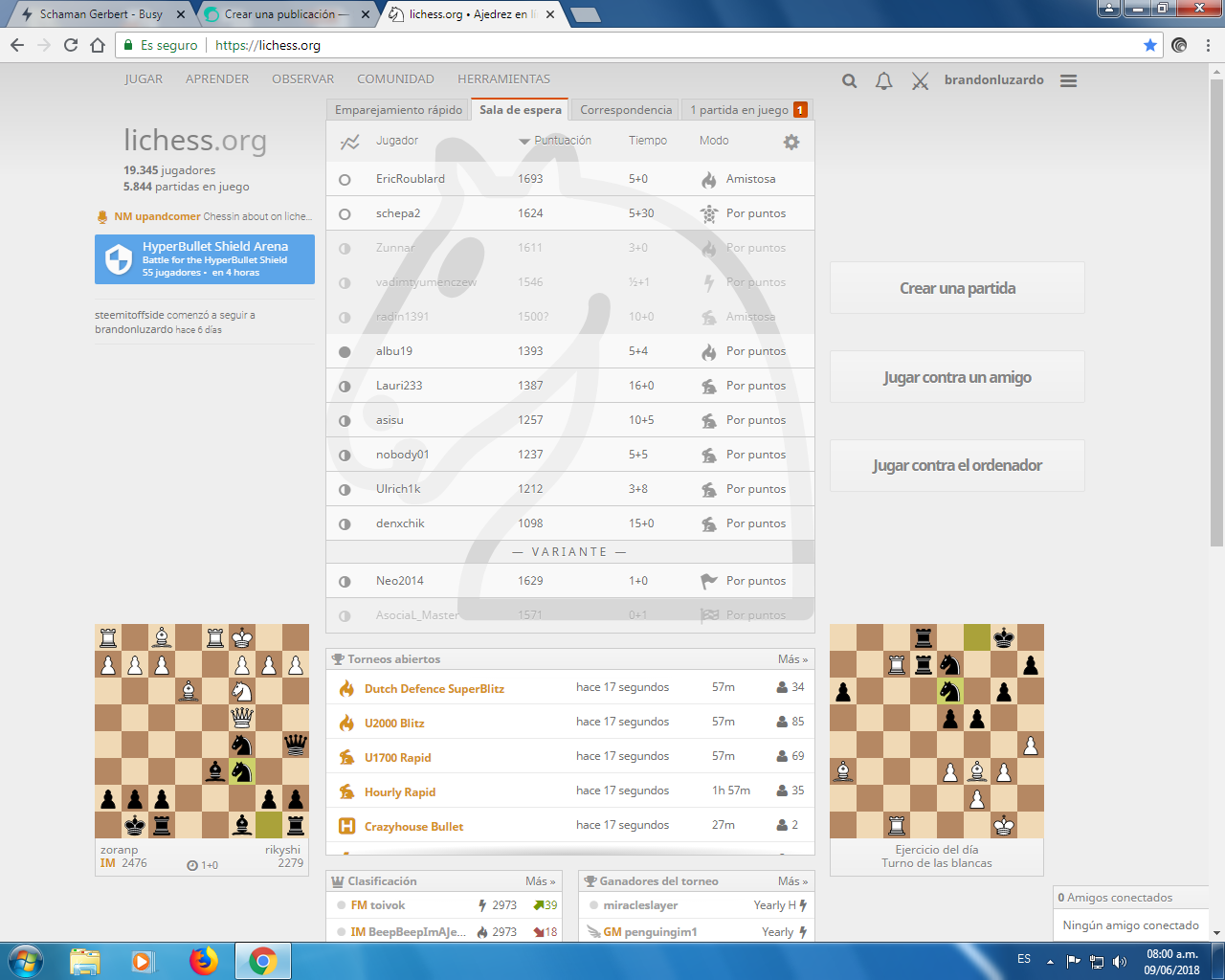
Task: Select schepa2 color circle to join
Action: point(345,213)
